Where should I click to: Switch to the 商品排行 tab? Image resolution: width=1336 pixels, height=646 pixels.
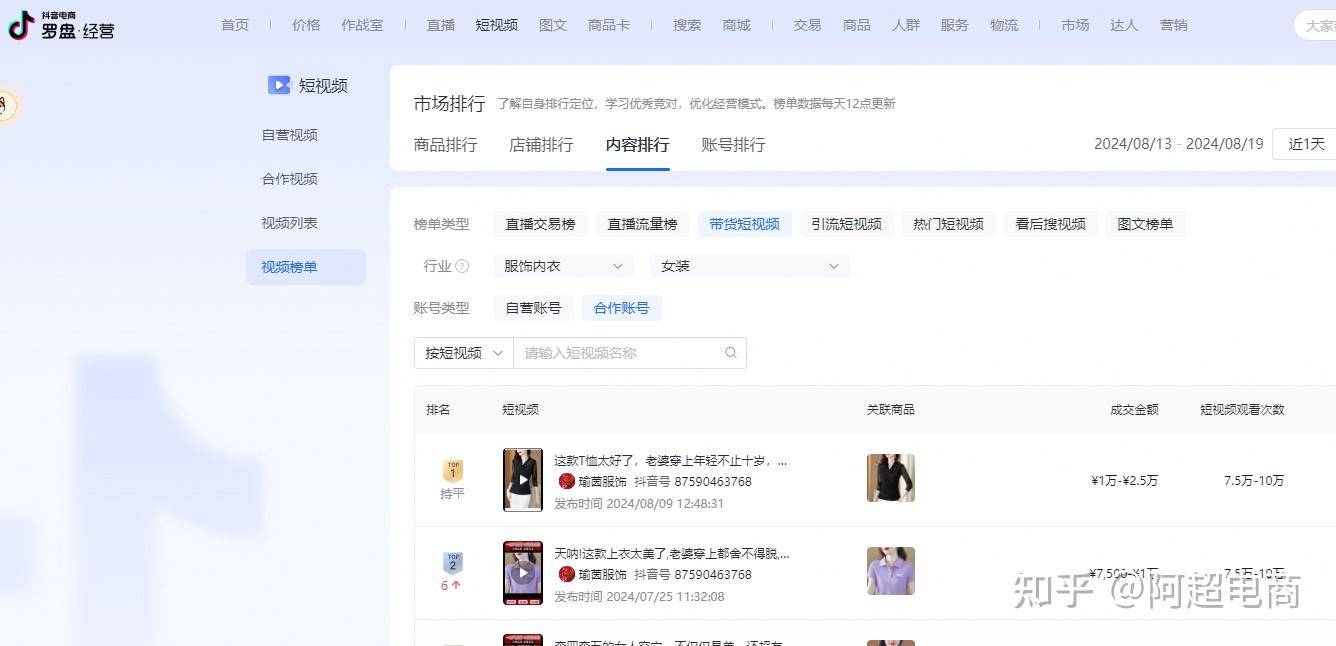446,145
